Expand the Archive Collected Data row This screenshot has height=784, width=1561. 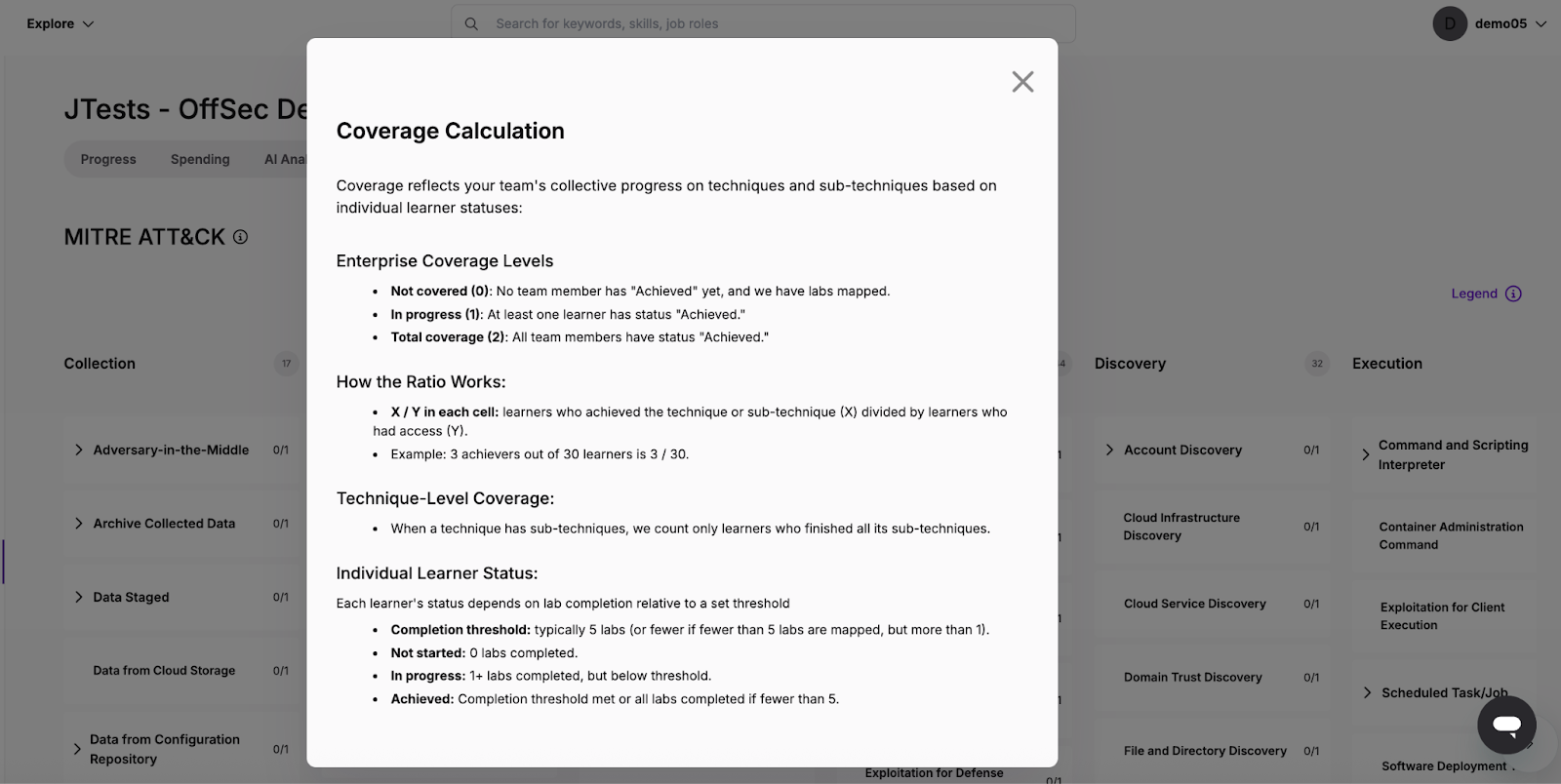pos(79,524)
